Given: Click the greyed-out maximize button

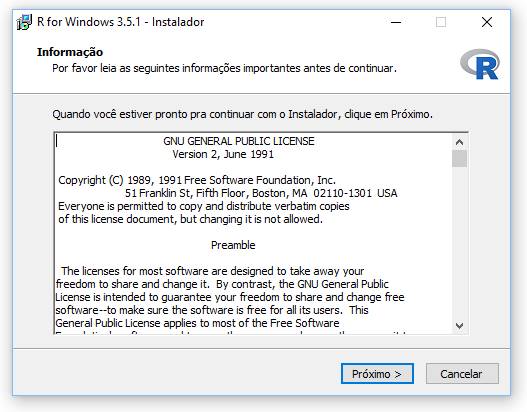Looking at the screenshot, I should 441,23.
